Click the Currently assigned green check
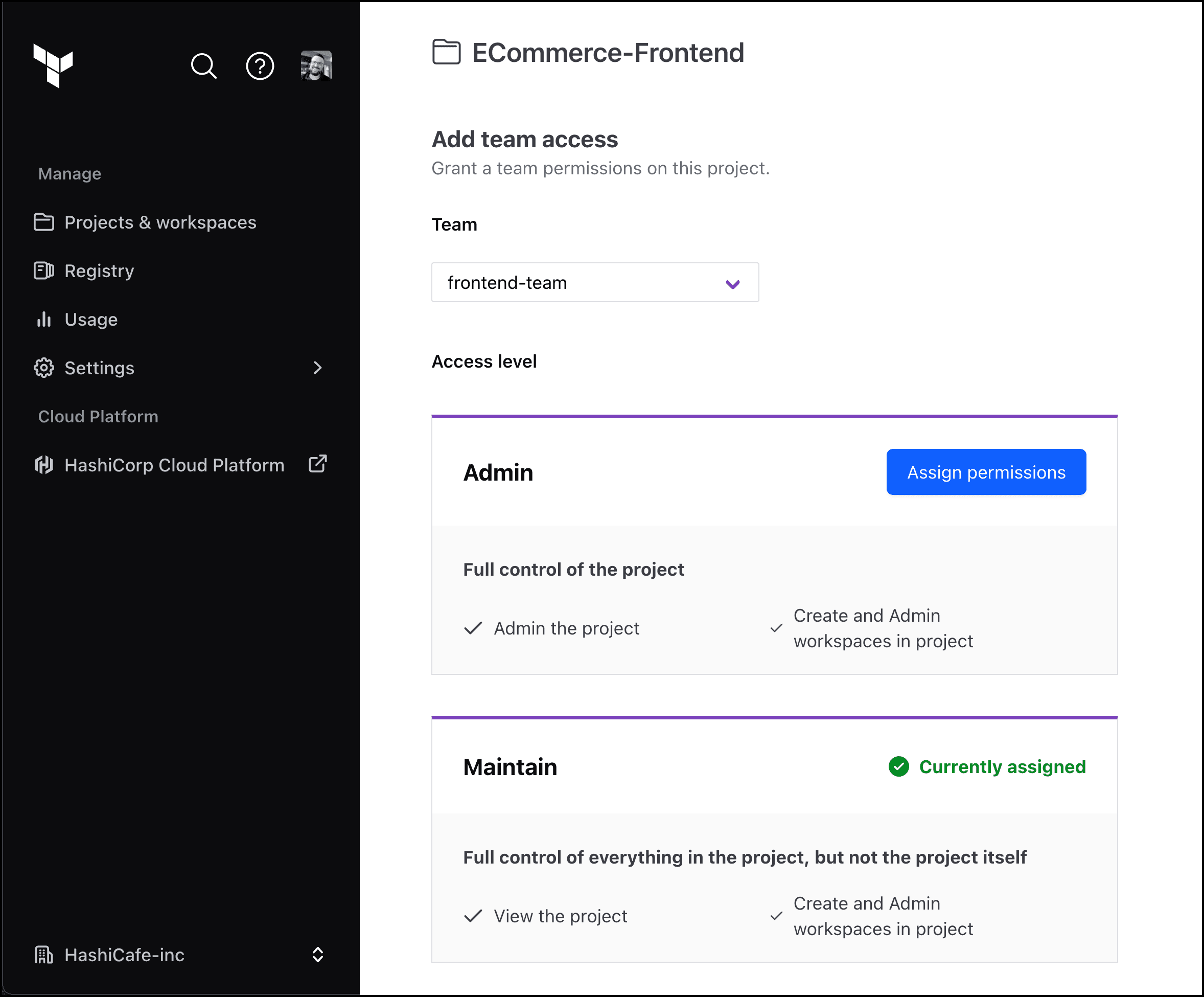 898,766
